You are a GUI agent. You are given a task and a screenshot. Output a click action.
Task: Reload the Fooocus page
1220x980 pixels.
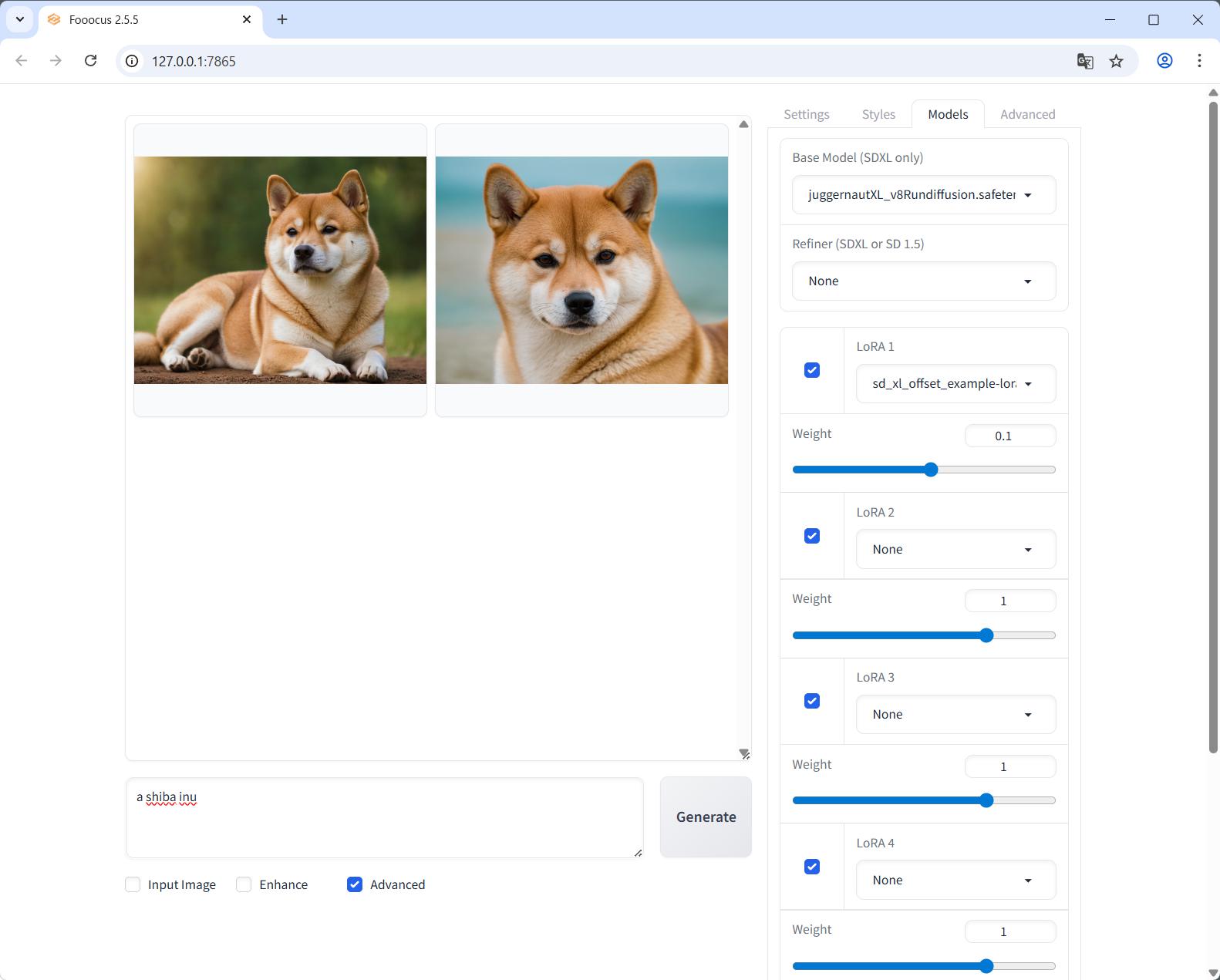coord(90,61)
